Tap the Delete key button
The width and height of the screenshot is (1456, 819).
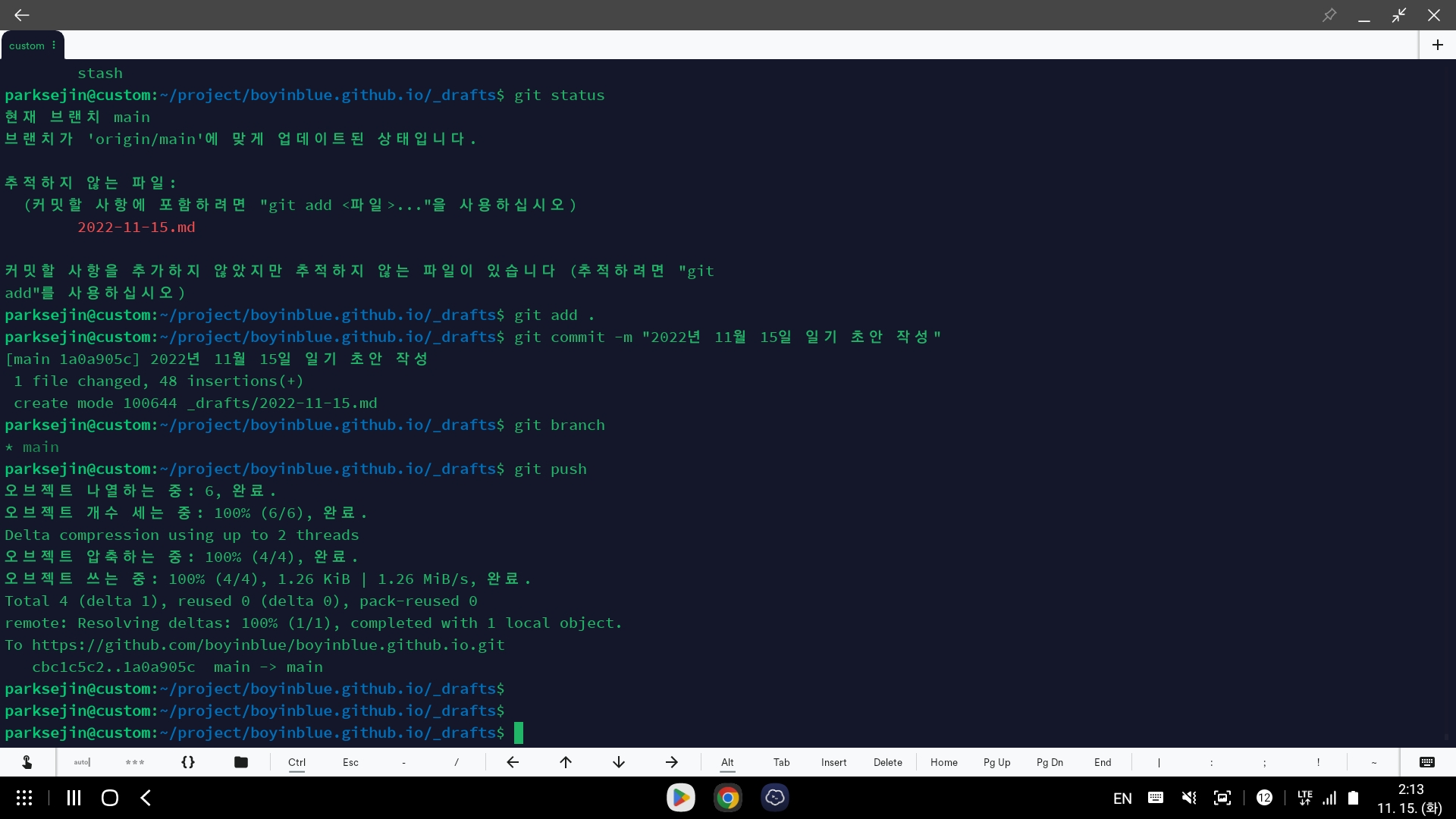pos(888,762)
